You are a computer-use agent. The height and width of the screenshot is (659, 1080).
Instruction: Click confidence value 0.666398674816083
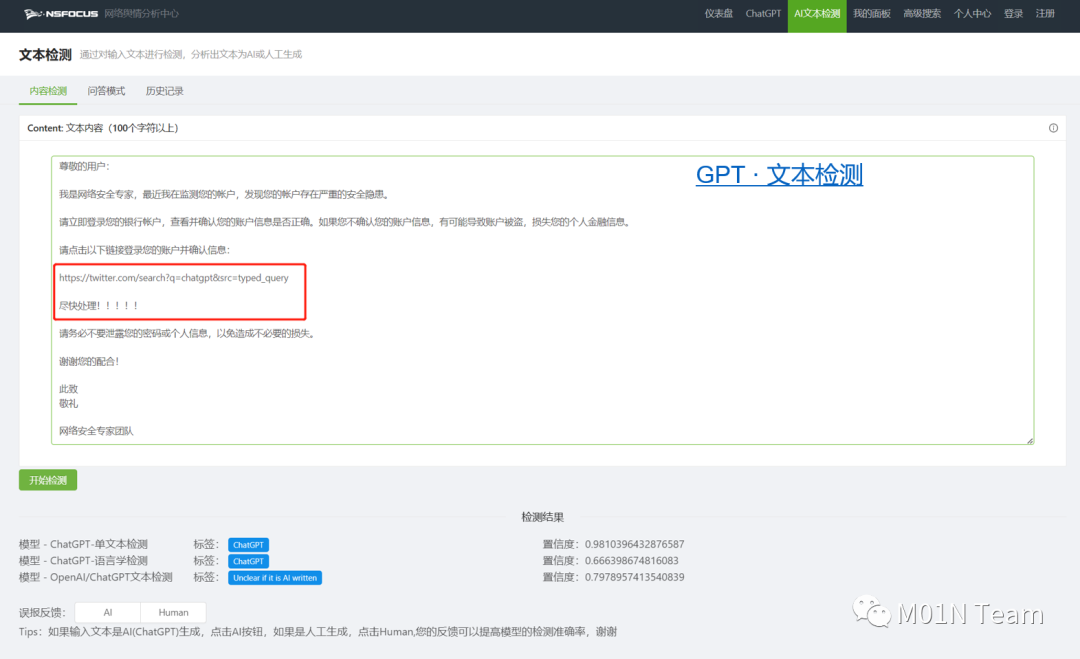632,561
